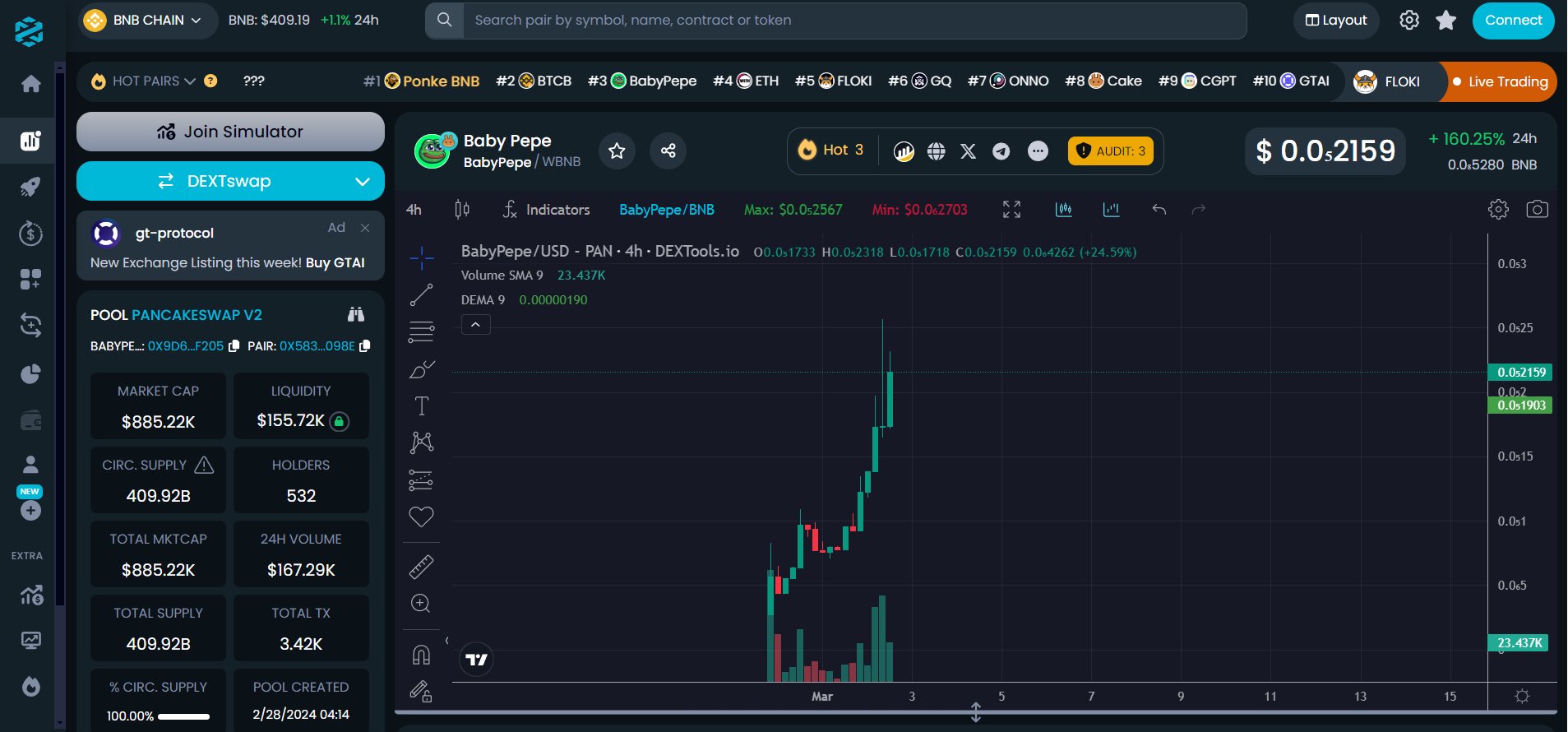Screen dimensions: 1568x732
Task: Open global settings gear in top bar
Action: pyautogui.click(x=1409, y=20)
